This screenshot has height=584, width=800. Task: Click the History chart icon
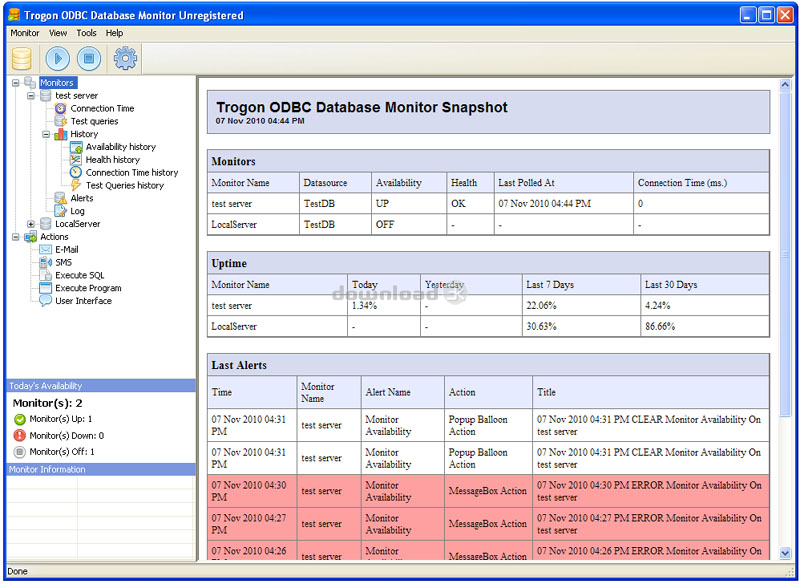(61, 134)
